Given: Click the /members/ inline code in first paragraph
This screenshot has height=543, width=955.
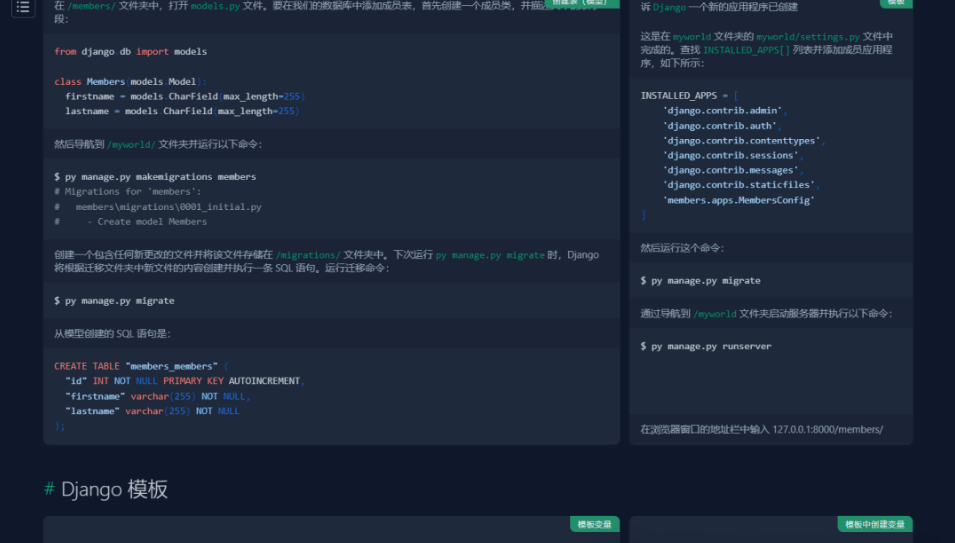Looking at the screenshot, I should (x=91, y=6).
